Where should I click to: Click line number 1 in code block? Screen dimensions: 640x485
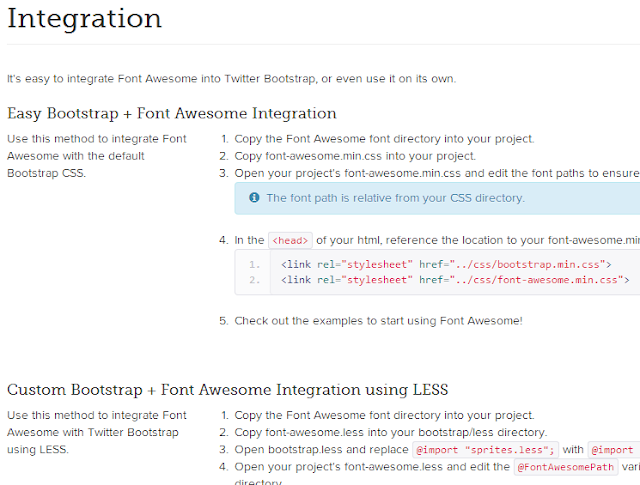click(x=254, y=265)
